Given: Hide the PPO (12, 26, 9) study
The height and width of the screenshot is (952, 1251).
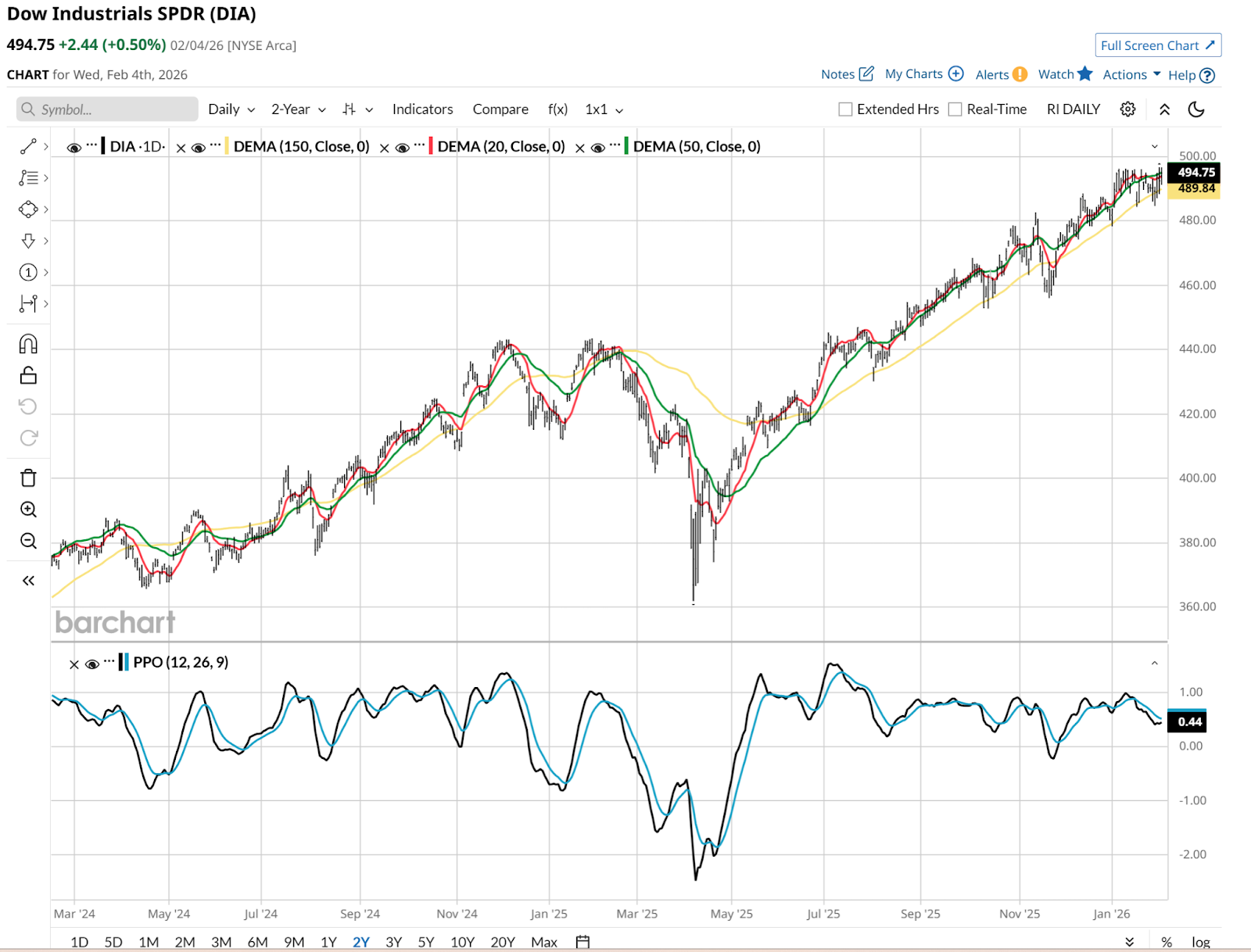Looking at the screenshot, I should (92, 664).
